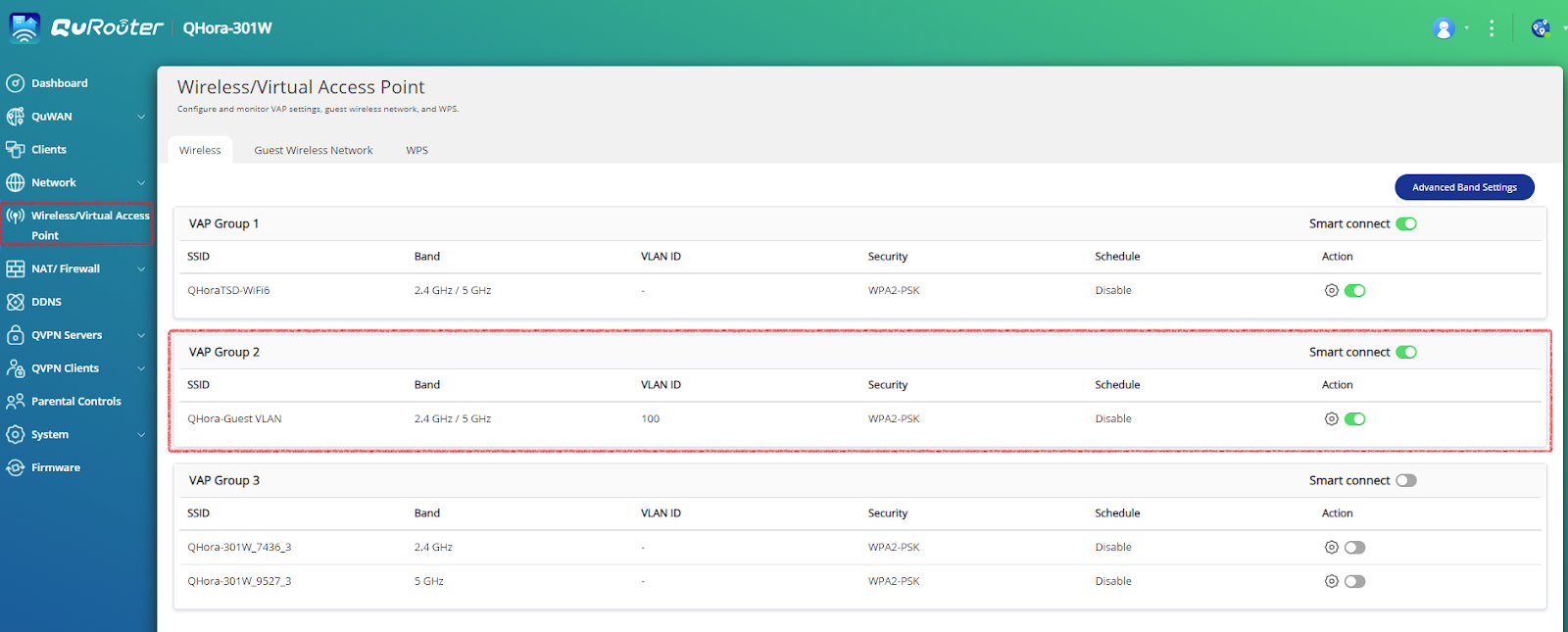
Task: Disable Smart connect for VAP Group 1
Action: point(1406,224)
